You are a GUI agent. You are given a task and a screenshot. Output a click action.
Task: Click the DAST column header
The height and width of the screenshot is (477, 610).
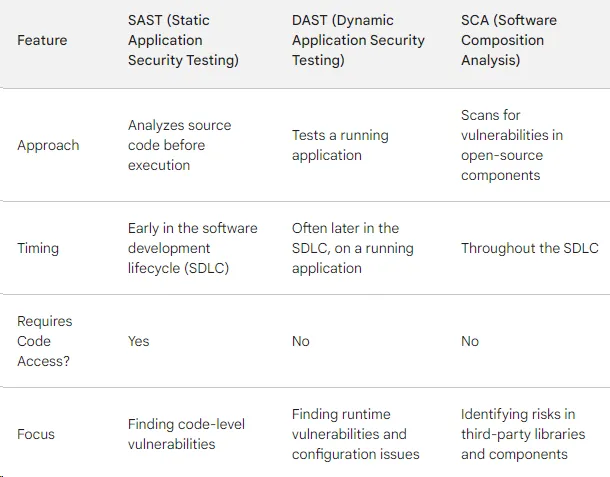click(x=358, y=40)
